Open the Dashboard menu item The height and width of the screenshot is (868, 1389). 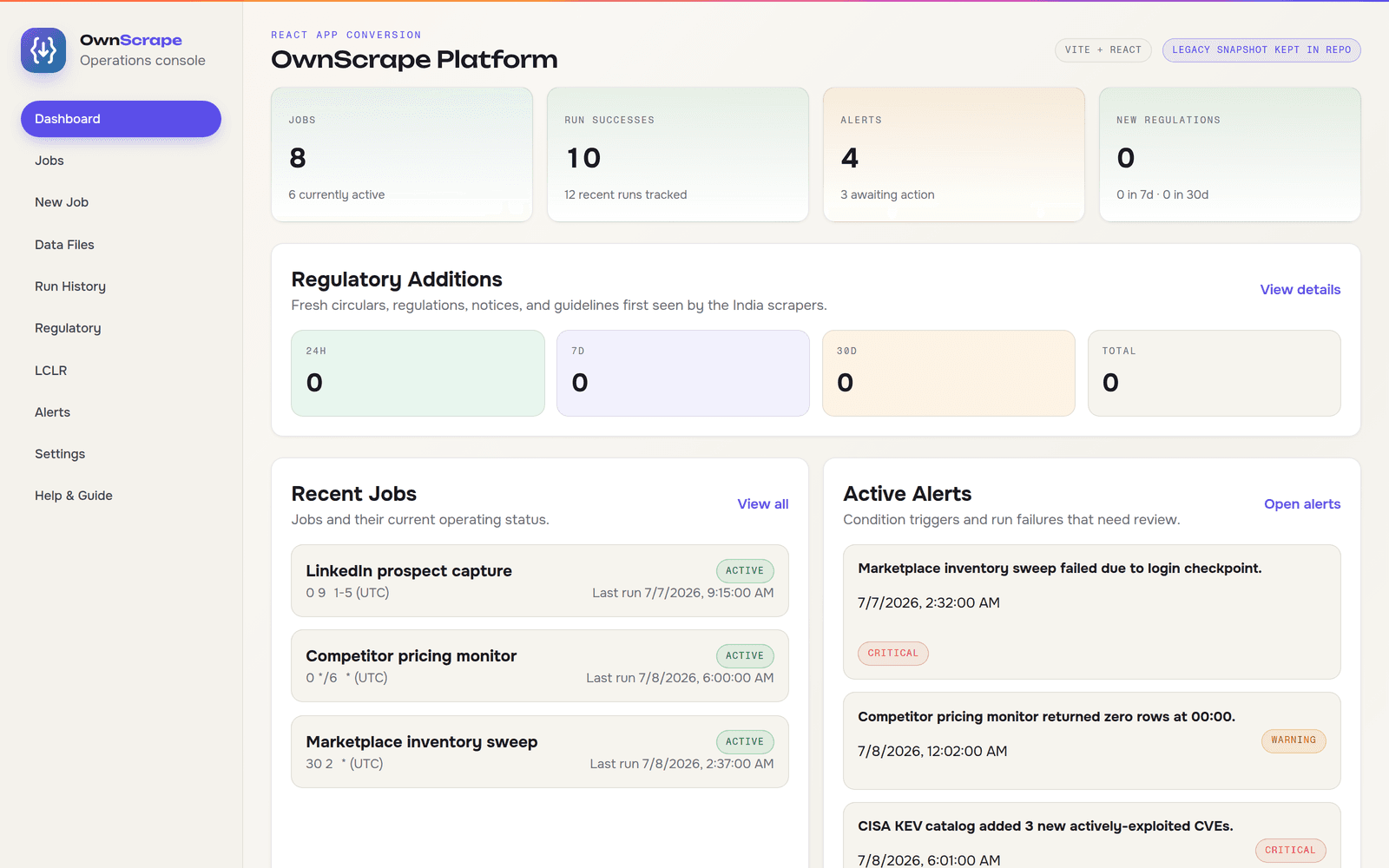coord(121,119)
